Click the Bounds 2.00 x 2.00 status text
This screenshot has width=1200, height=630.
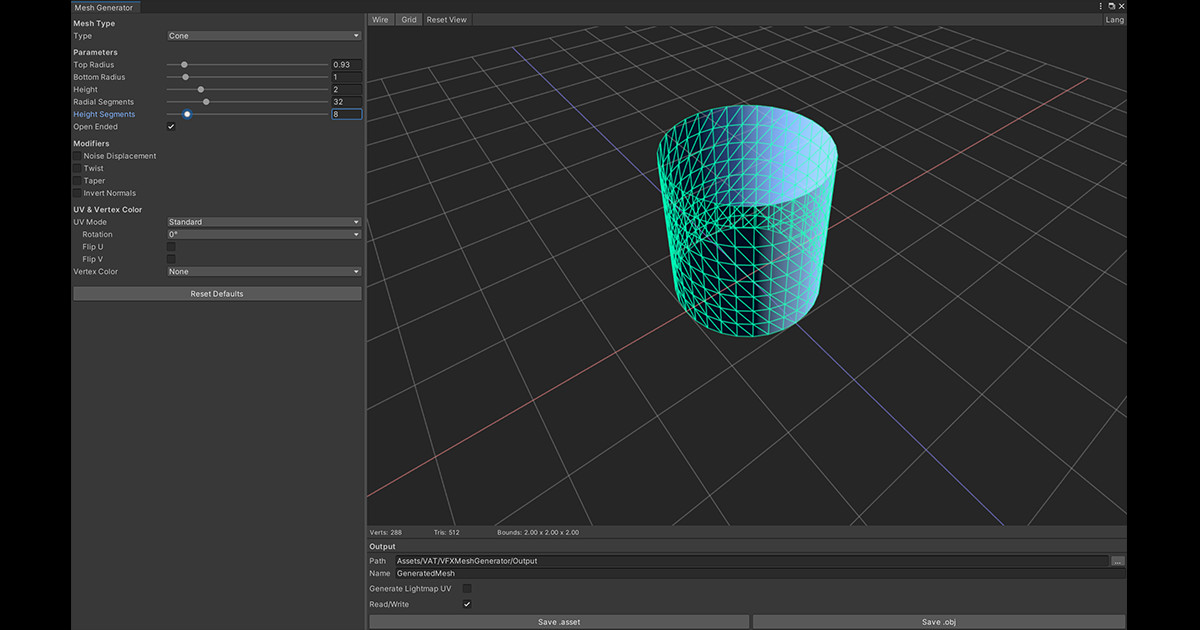(538, 532)
